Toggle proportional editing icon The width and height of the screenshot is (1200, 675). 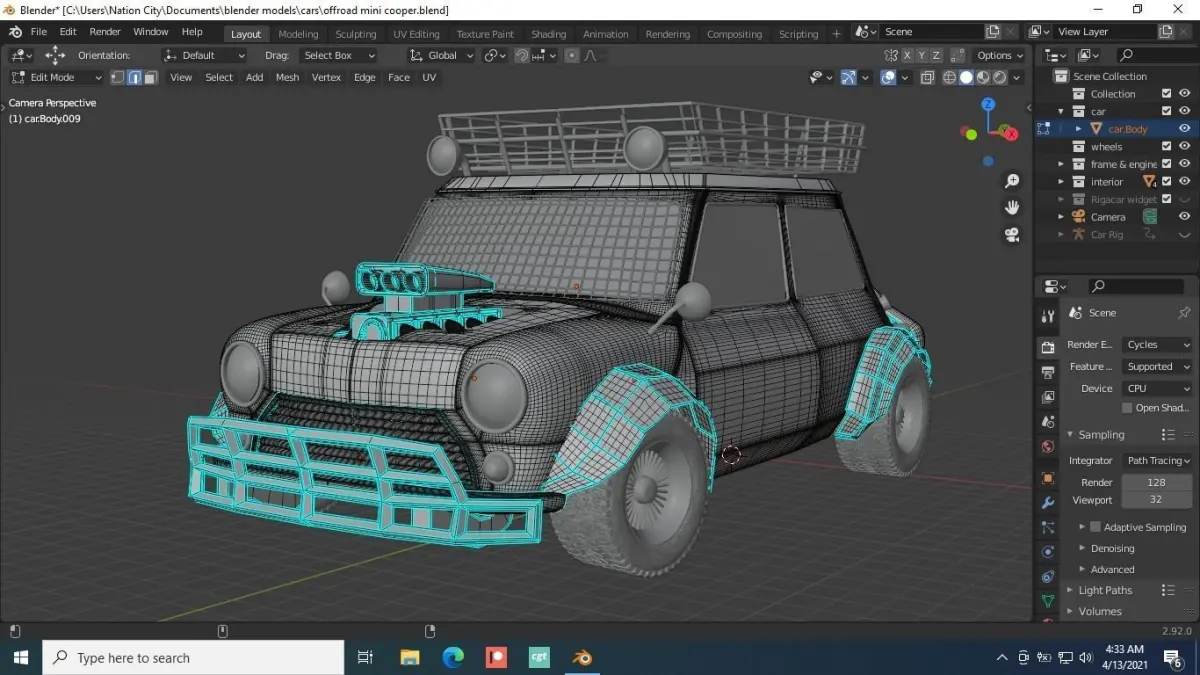tap(571, 55)
